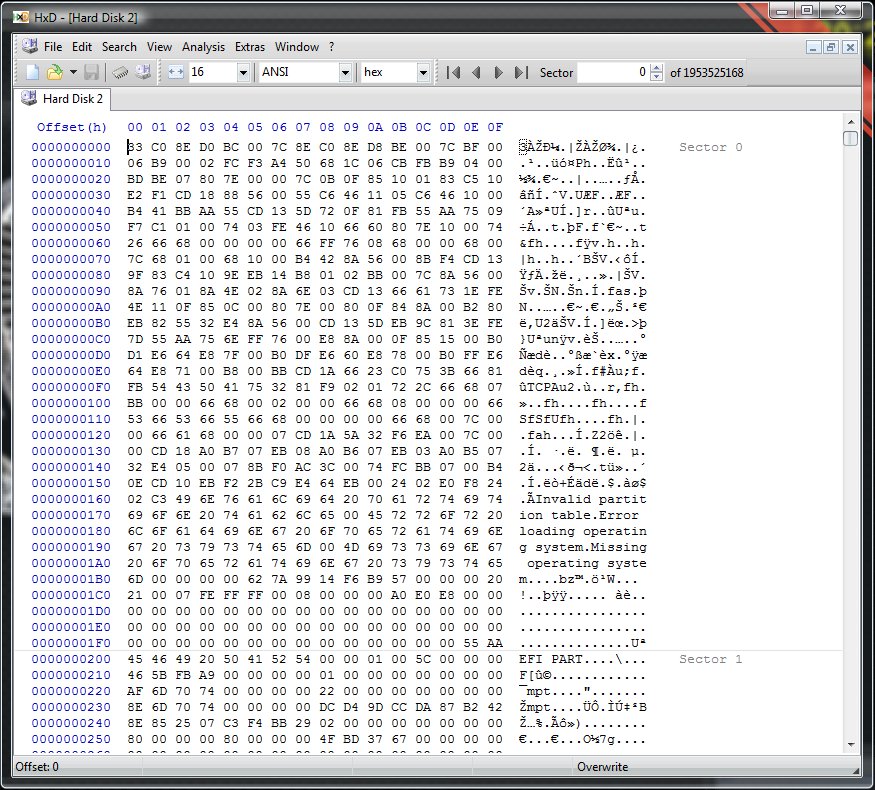Click the Save floppy disk icon
Screen dimensions: 875x790
tap(92, 72)
